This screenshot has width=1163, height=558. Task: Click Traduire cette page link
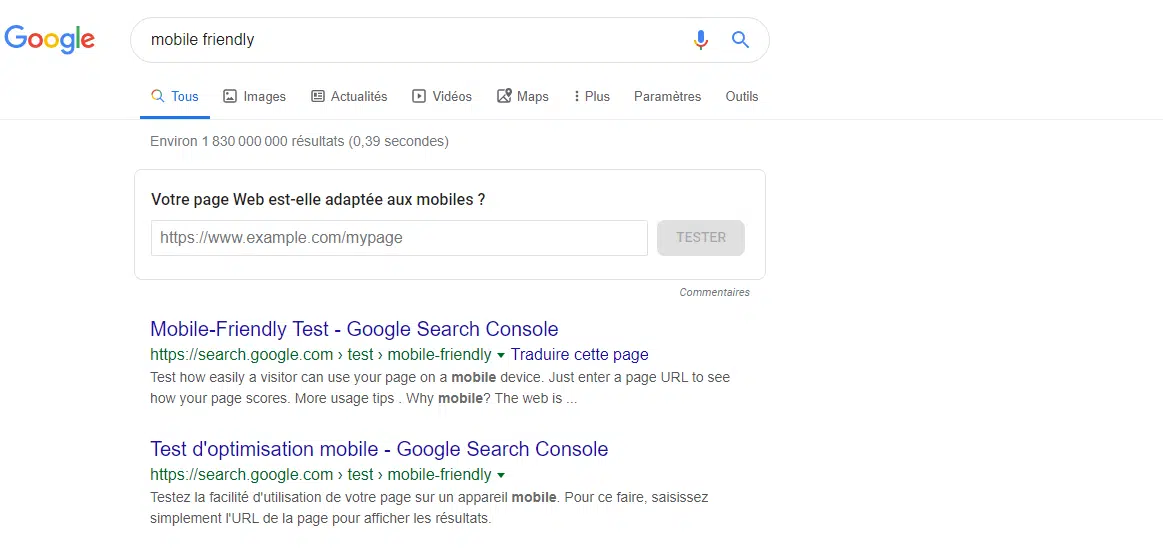pyautogui.click(x=579, y=355)
